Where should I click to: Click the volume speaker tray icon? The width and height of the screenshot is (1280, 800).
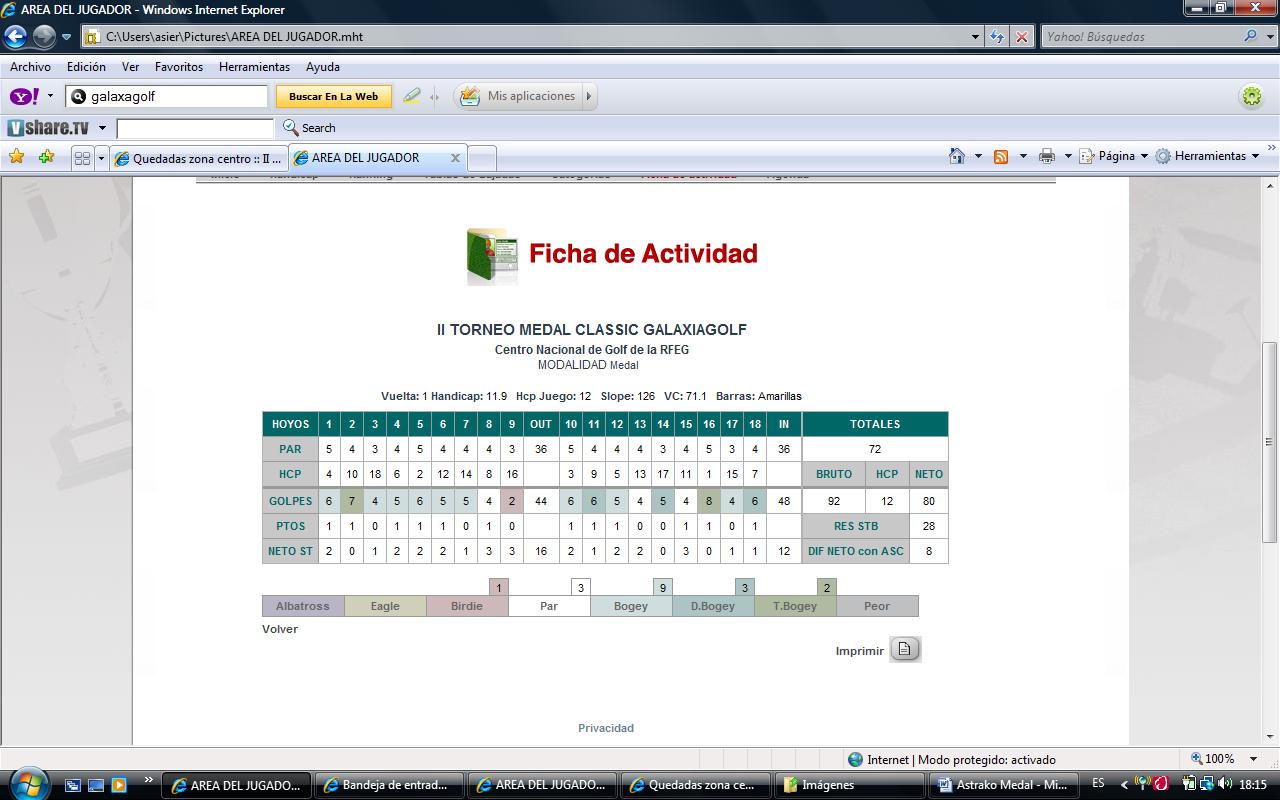point(1226,784)
